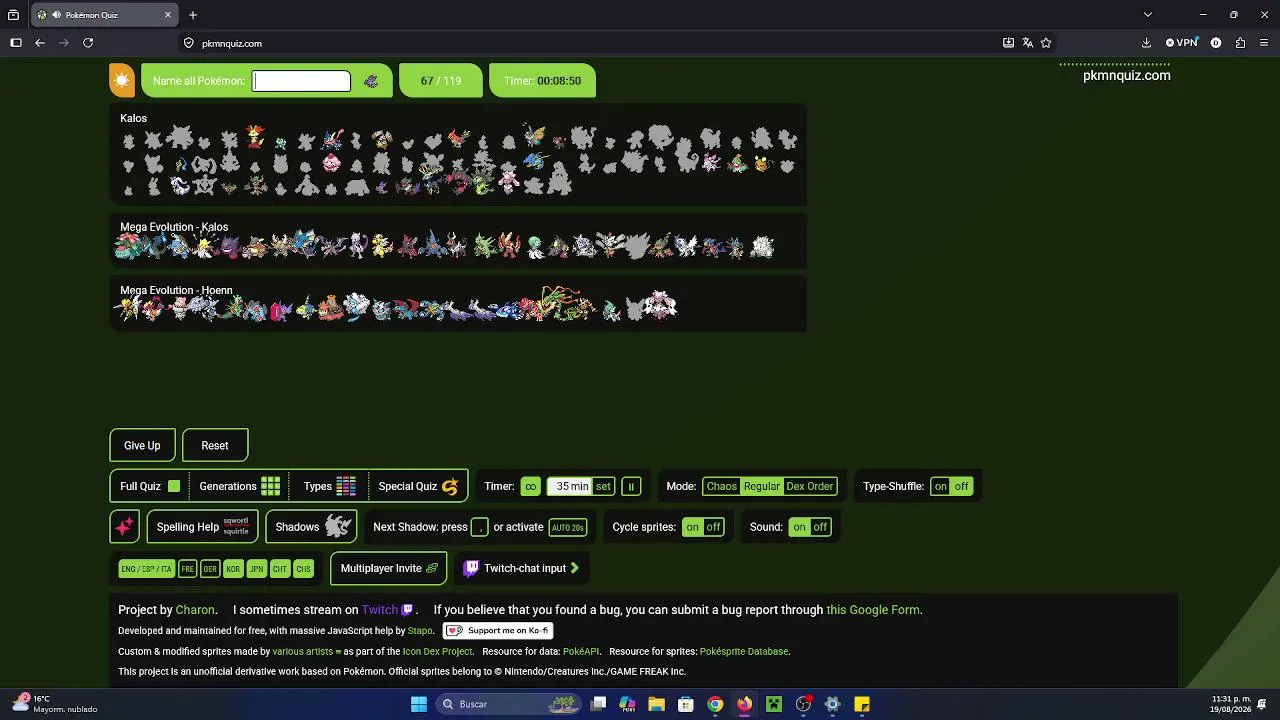1280x720 pixels.
Task: Turn Cycle sprites off
Action: (x=713, y=527)
